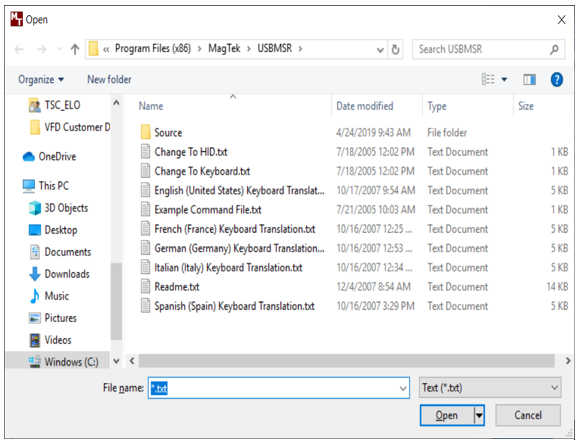This screenshot has width=581, height=442.
Task: Select USBMSR in the breadcrumb path
Action: (x=275, y=49)
